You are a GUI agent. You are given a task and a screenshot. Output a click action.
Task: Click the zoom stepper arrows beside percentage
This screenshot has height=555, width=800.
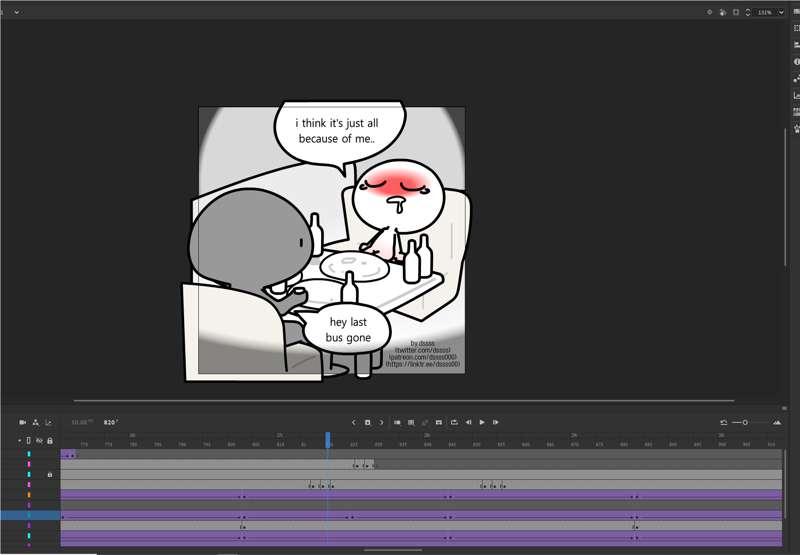[748, 12]
